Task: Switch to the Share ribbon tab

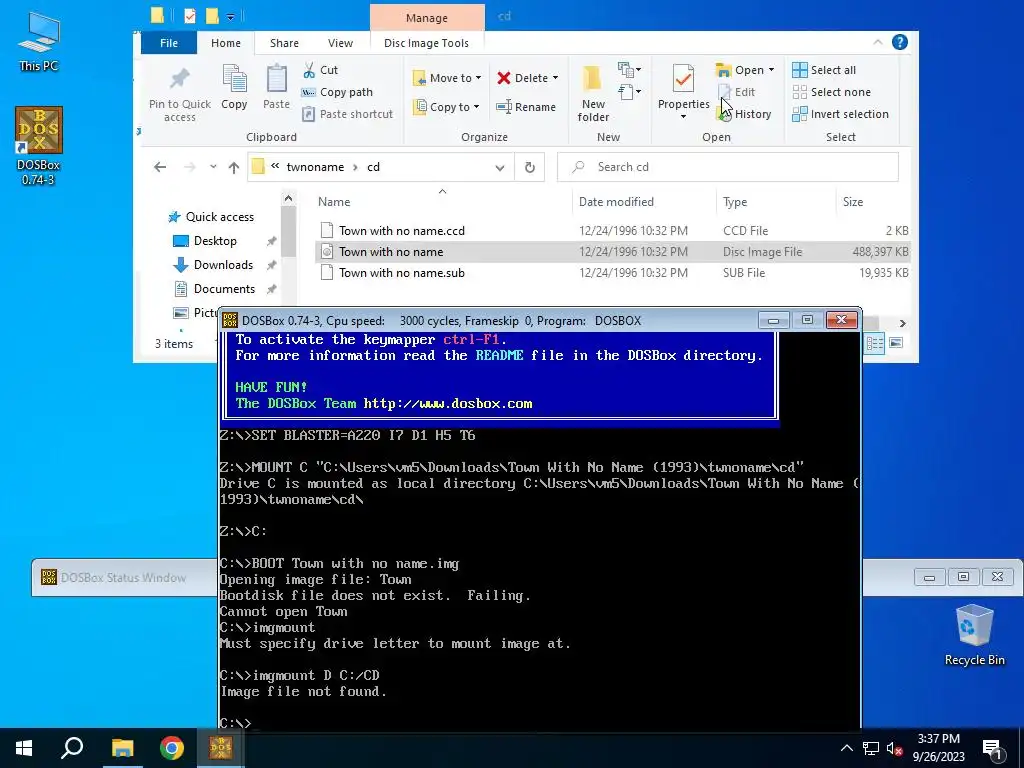Action: pyautogui.click(x=284, y=43)
